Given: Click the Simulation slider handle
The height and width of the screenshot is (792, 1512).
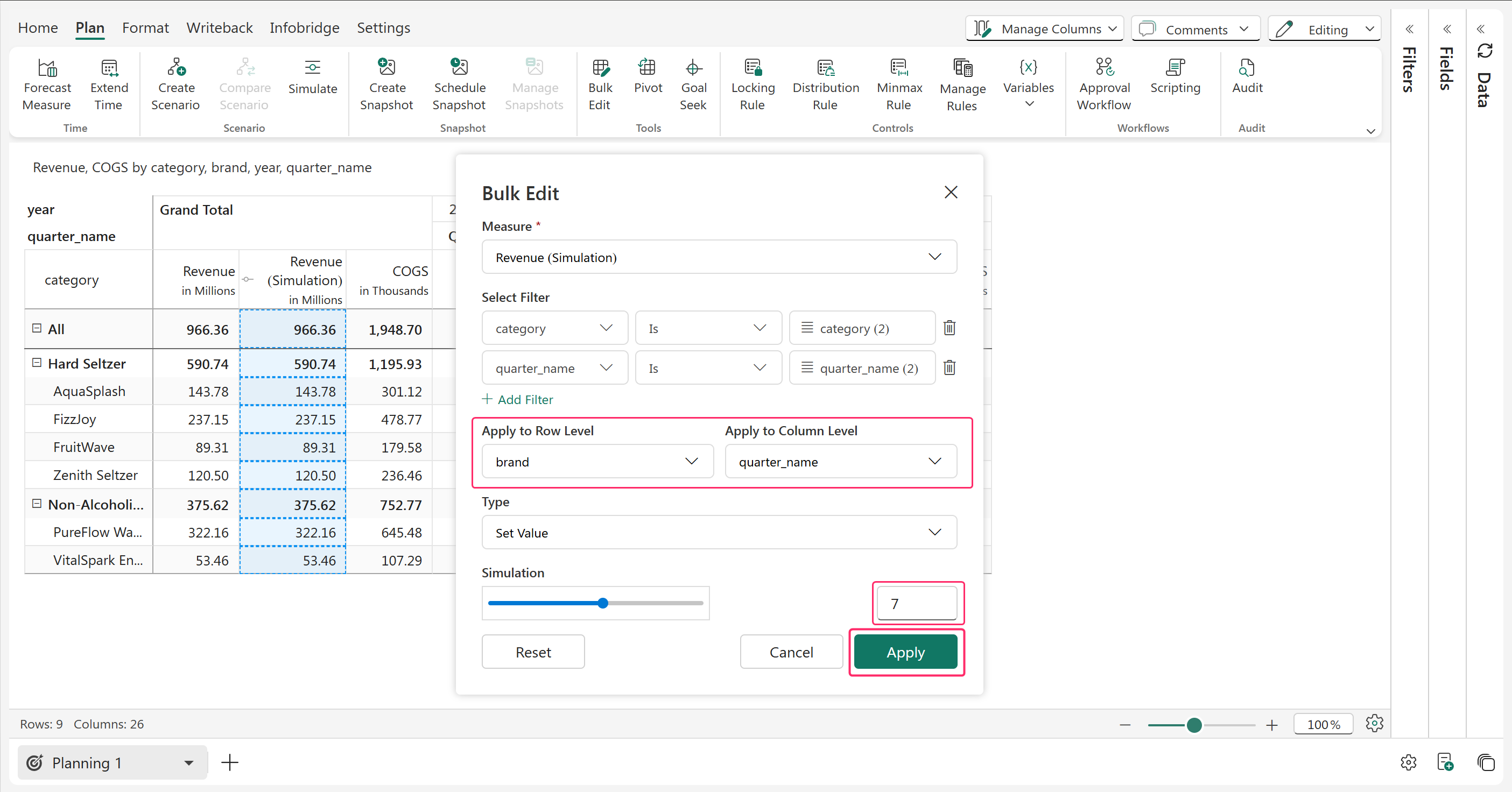Looking at the screenshot, I should 603,603.
